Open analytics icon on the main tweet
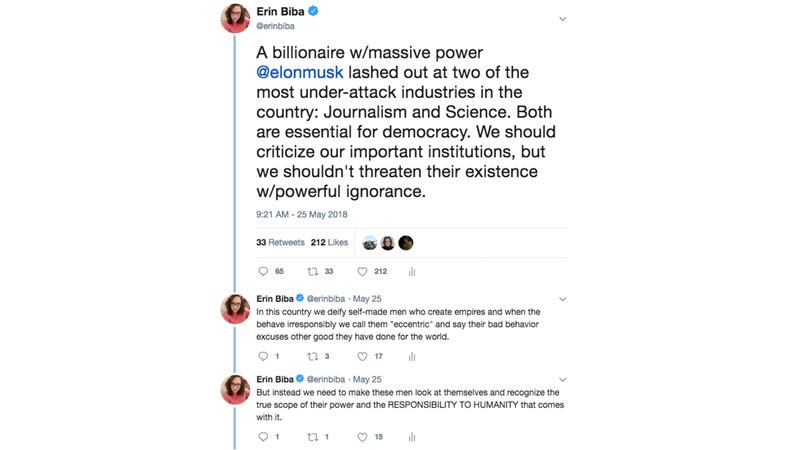The image size is (800, 450). tap(411, 271)
